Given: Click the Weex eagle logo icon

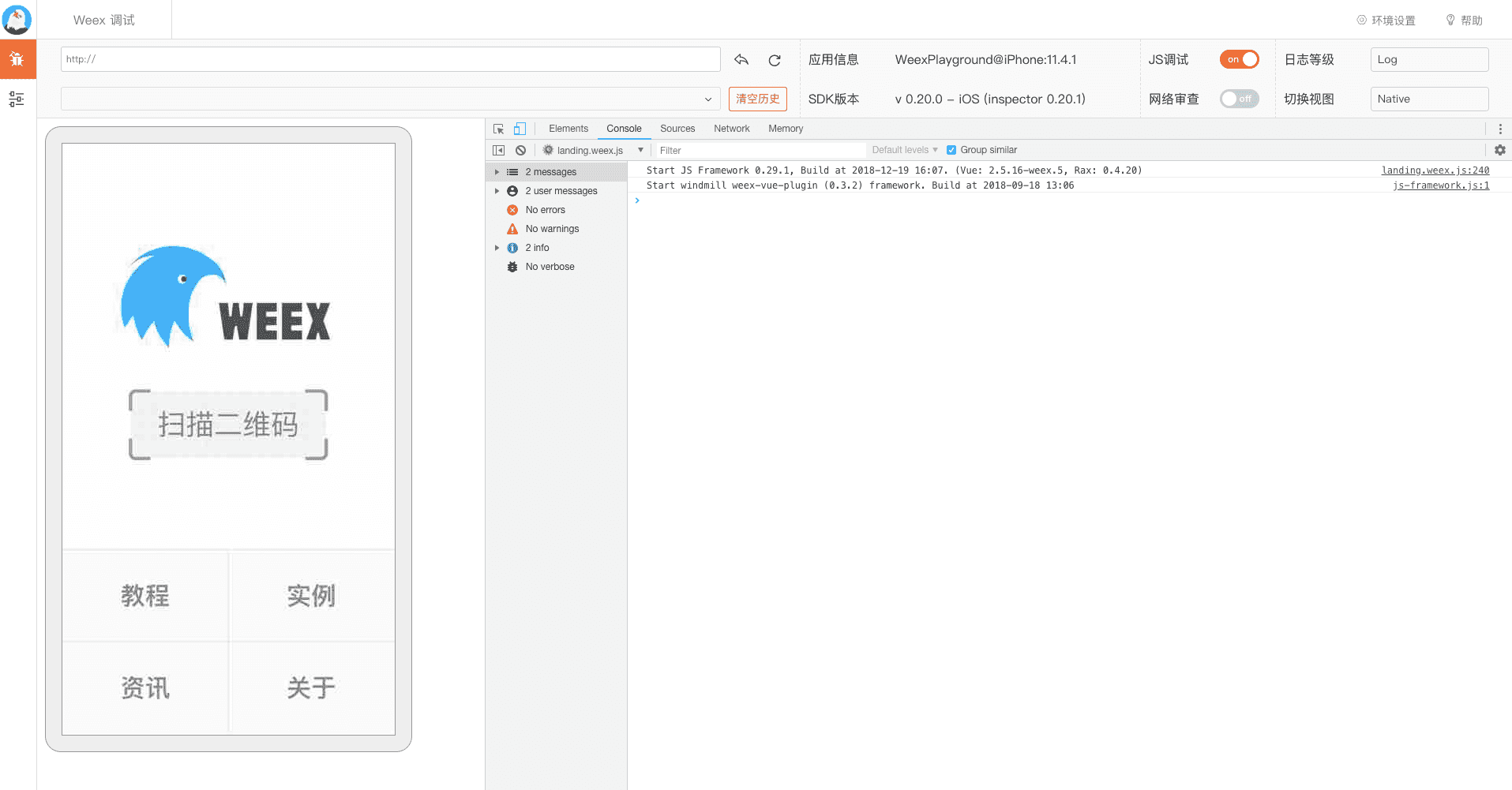Looking at the screenshot, I should 17,20.
